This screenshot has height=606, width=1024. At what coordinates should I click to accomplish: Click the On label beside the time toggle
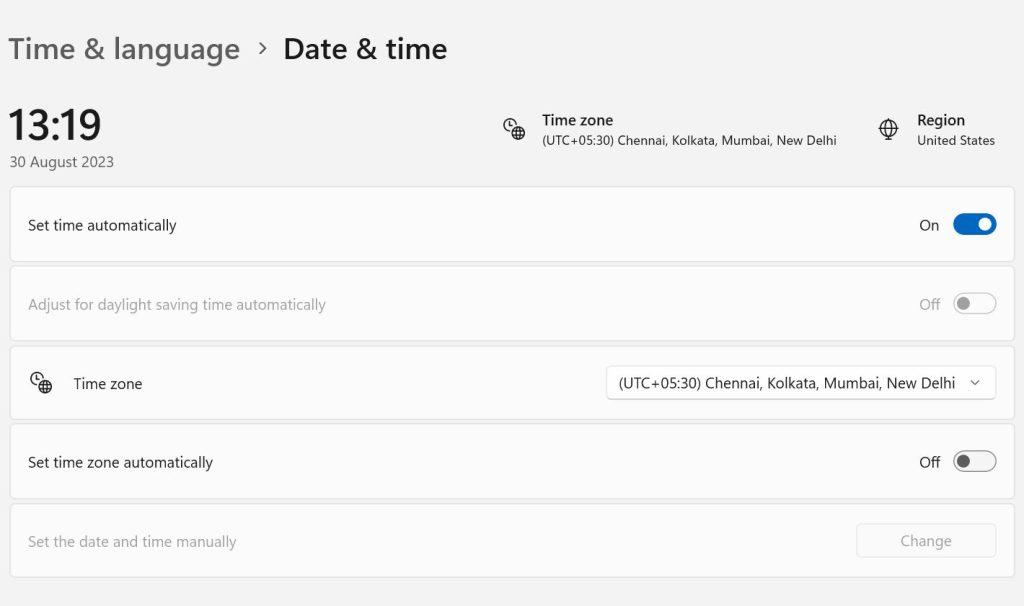929,226
